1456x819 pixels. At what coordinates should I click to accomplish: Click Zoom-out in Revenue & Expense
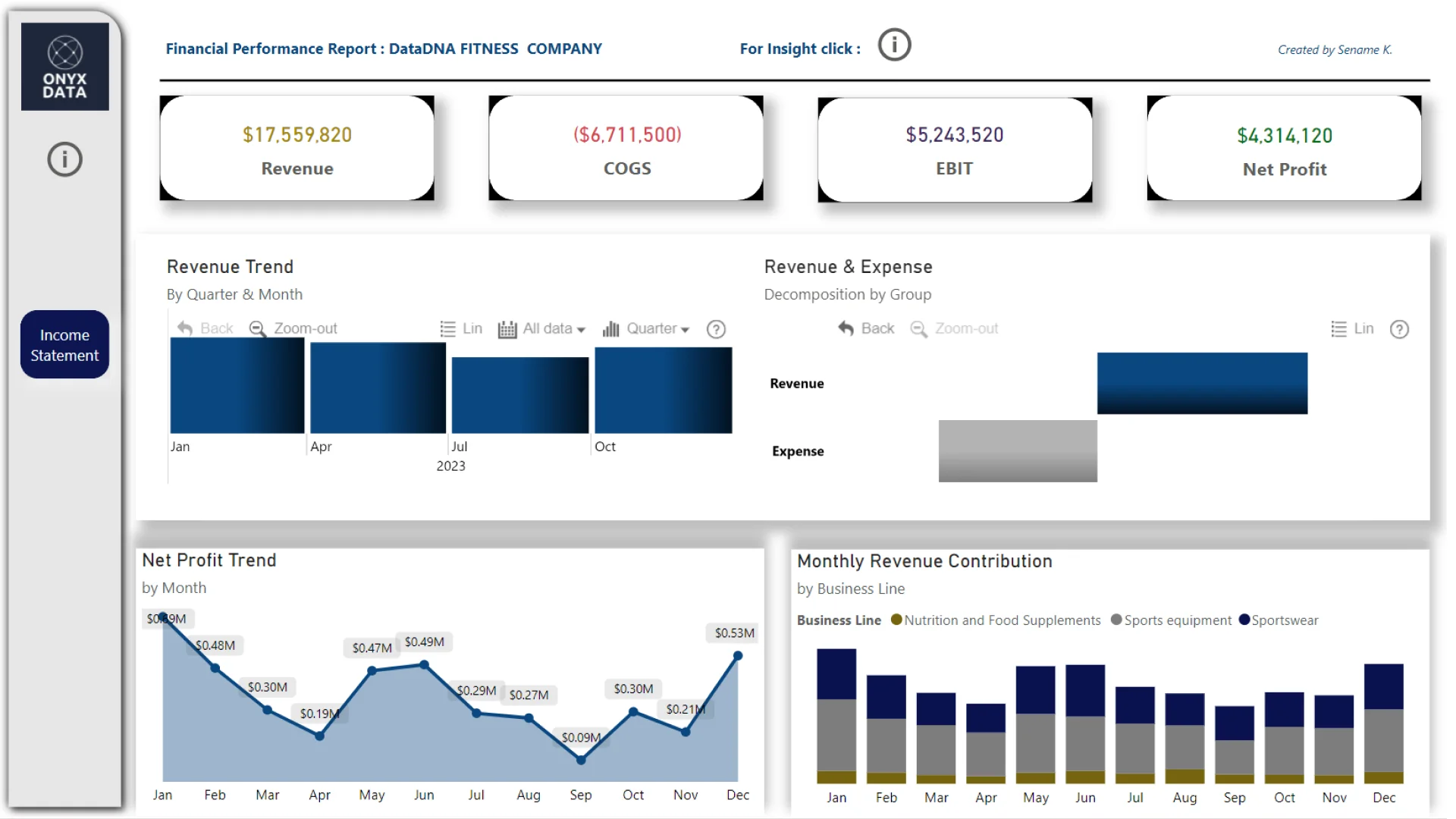pyautogui.click(x=955, y=328)
